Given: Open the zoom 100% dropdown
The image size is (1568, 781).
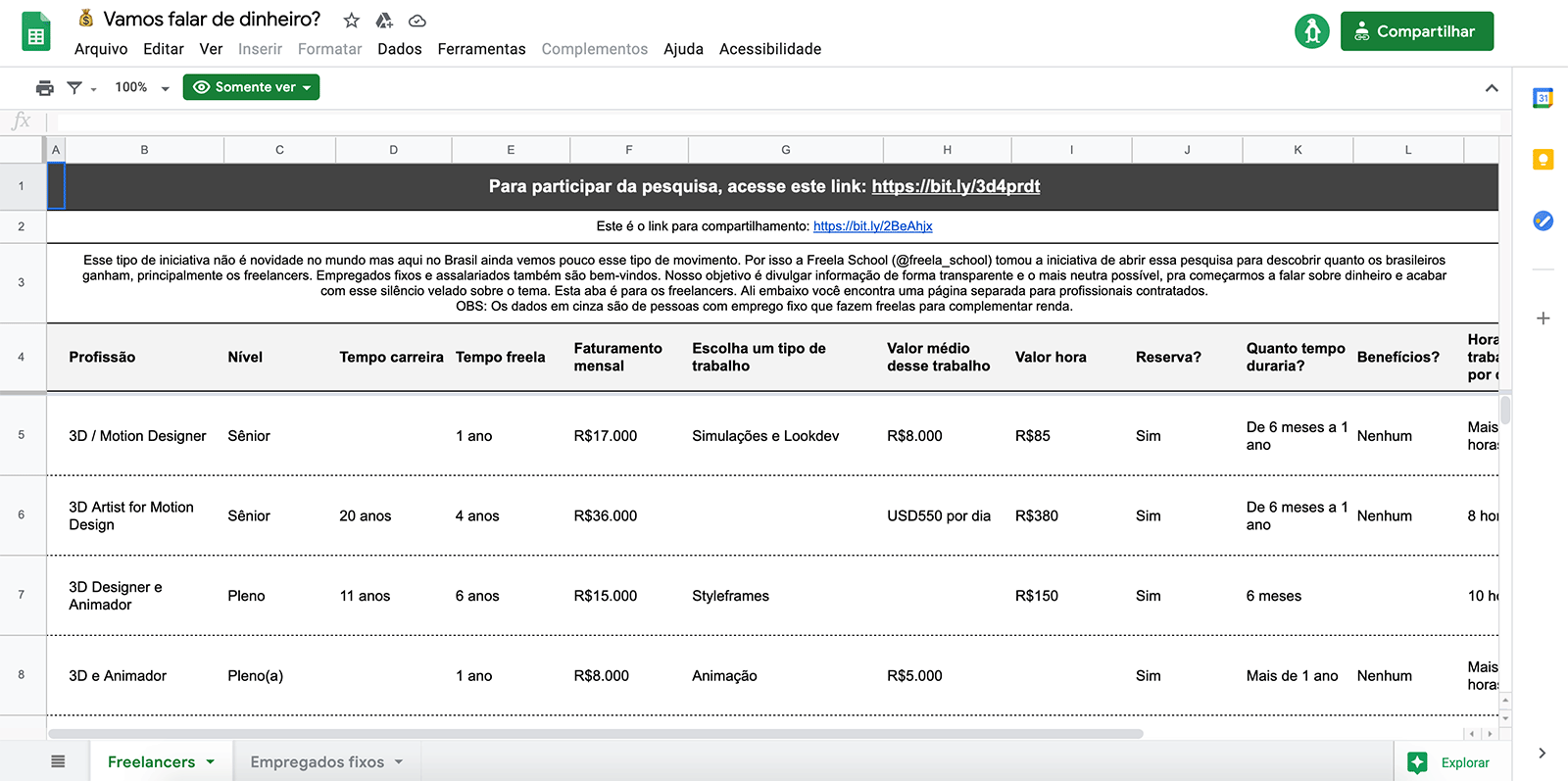Looking at the screenshot, I should pos(142,87).
